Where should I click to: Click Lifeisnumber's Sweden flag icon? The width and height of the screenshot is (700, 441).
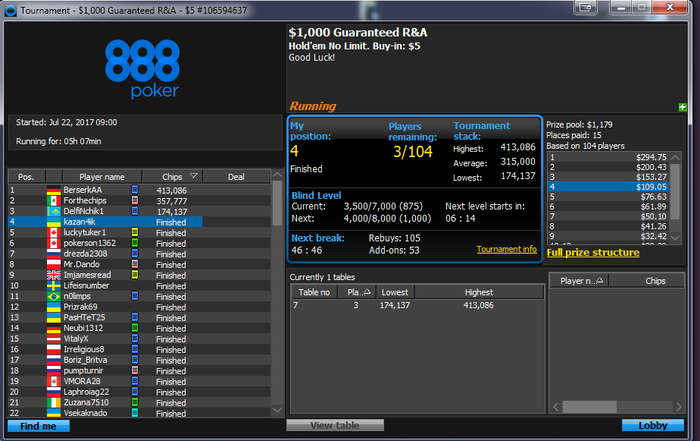pos(54,286)
